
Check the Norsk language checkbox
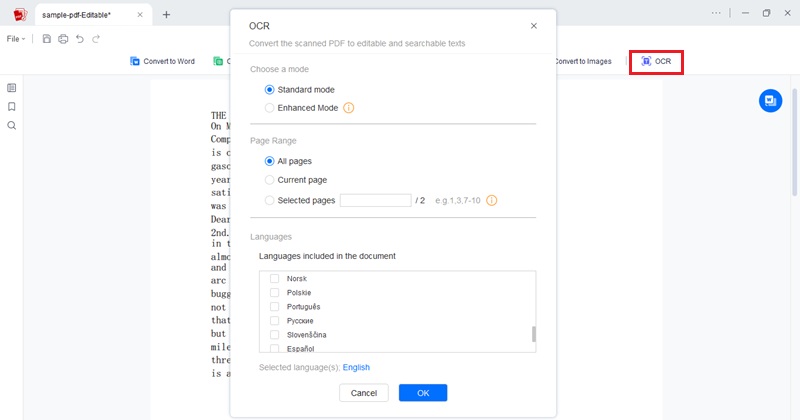point(274,279)
